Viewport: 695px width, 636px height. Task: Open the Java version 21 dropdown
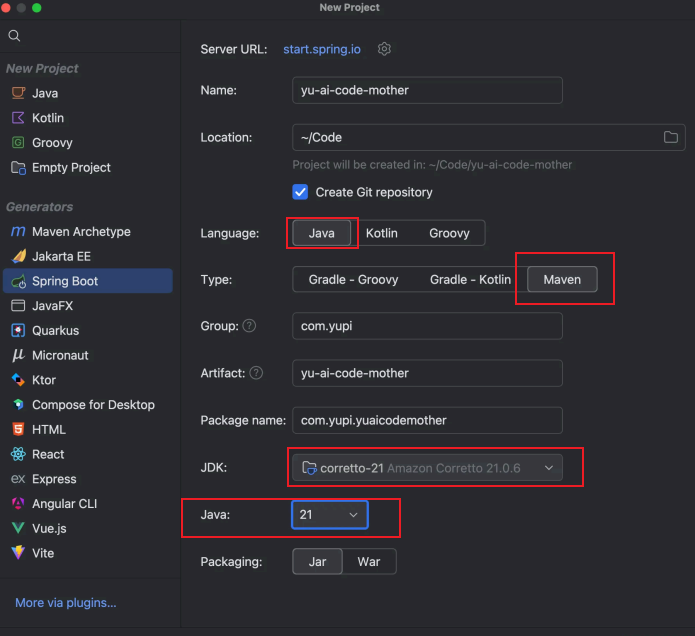point(330,515)
